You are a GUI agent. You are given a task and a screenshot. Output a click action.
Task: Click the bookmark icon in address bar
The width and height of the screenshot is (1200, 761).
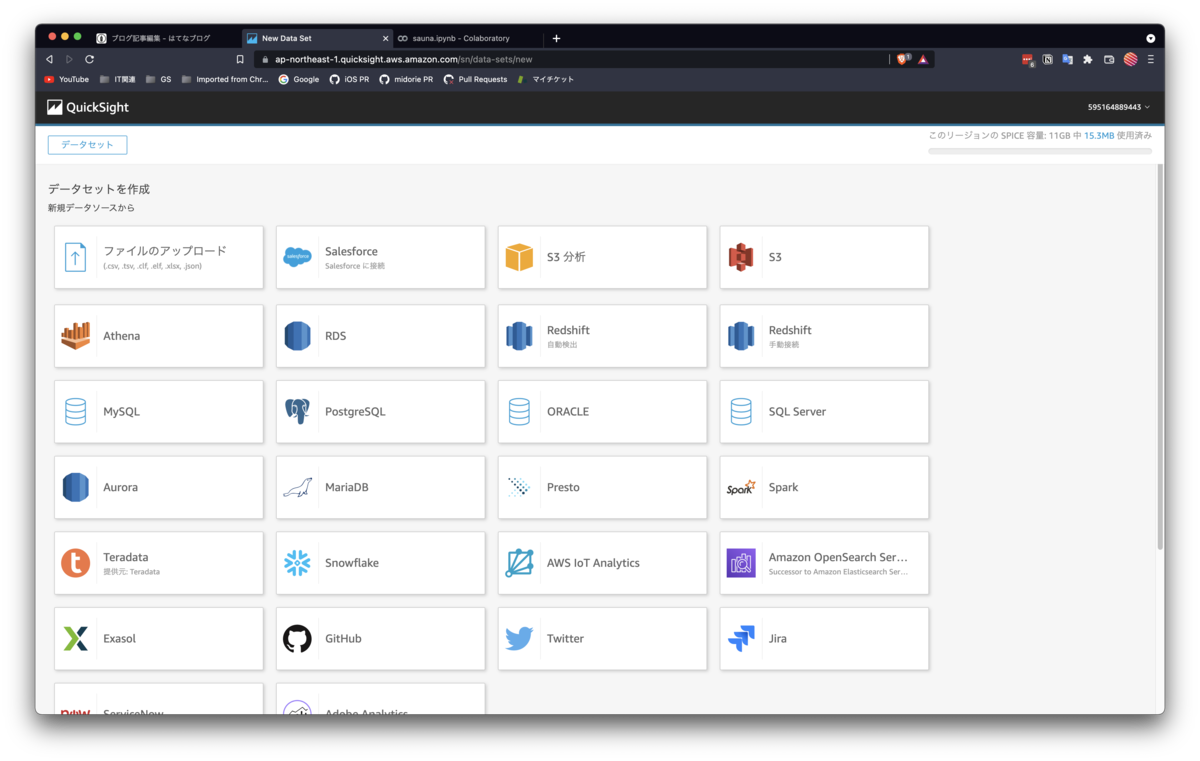[240, 59]
